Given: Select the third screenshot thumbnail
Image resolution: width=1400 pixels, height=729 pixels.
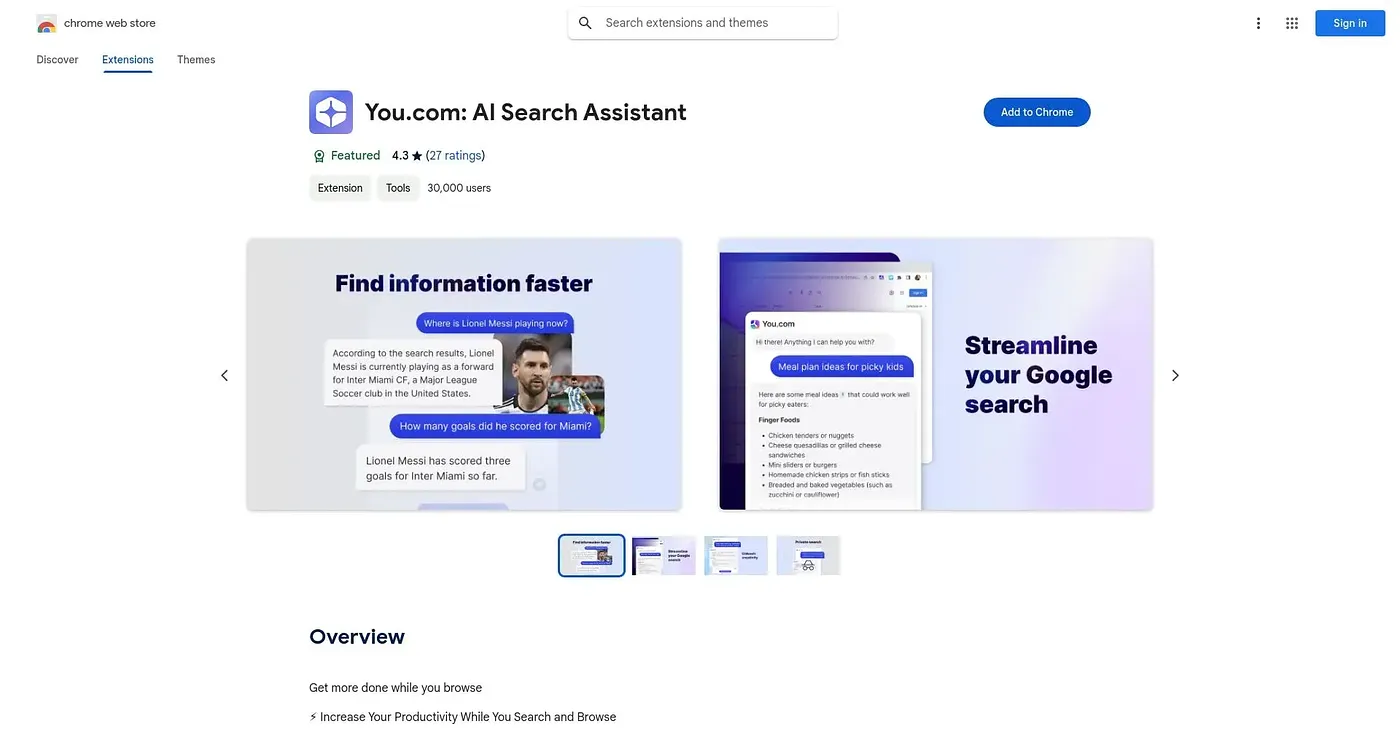Looking at the screenshot, I should 736,555.
